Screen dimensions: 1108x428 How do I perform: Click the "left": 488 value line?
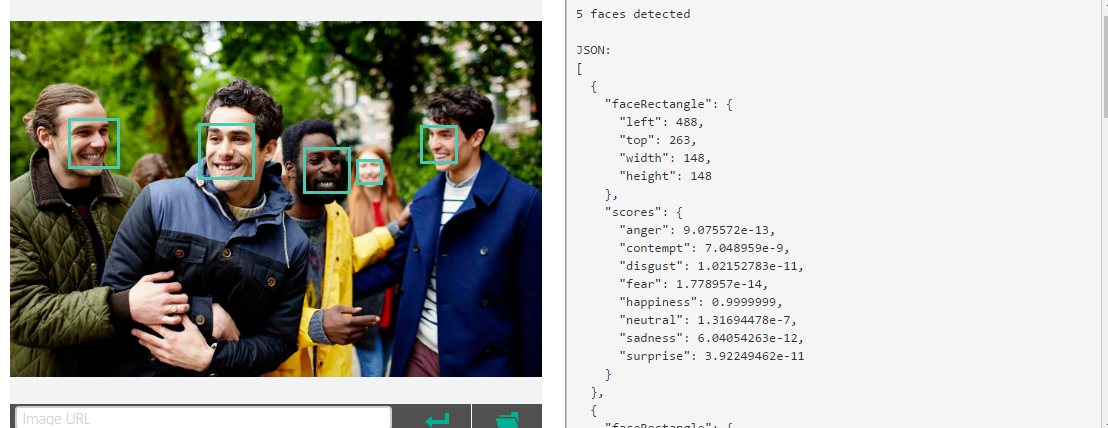(x=661, y=122)
